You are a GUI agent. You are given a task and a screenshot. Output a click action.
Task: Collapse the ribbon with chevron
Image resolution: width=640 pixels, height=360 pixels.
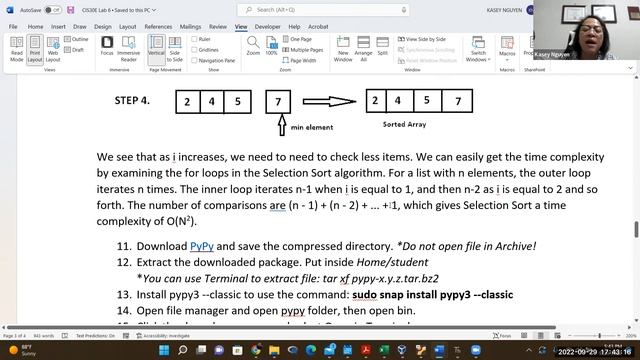click(630, 68)
